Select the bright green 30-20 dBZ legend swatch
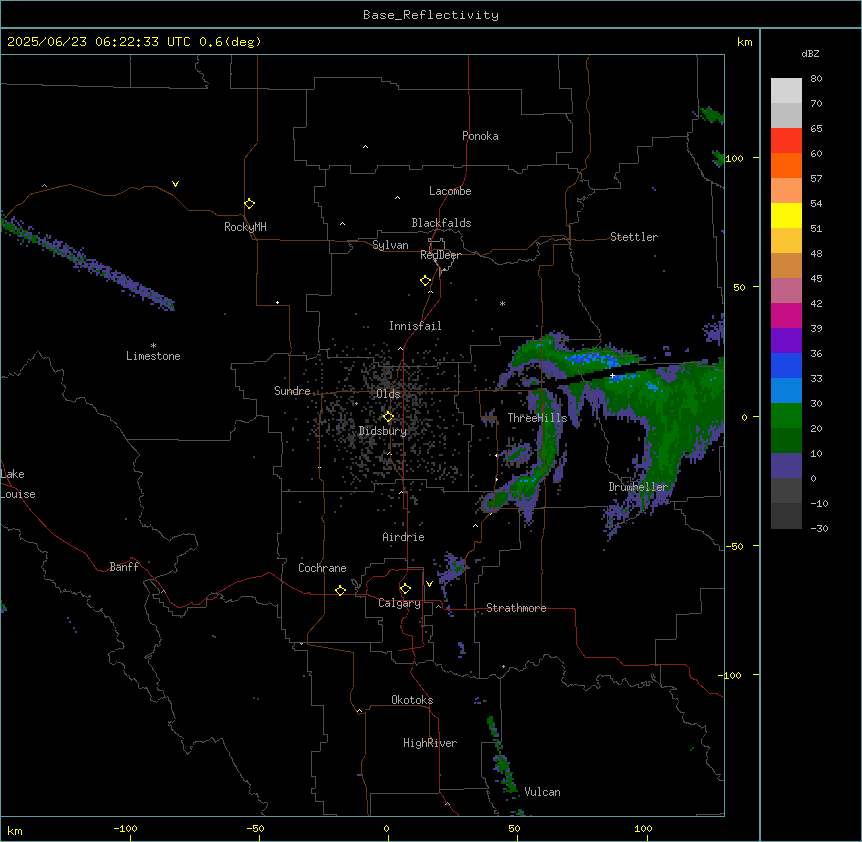Image resolution: width=862 pixels, height=842 pixels. (786, 416)
